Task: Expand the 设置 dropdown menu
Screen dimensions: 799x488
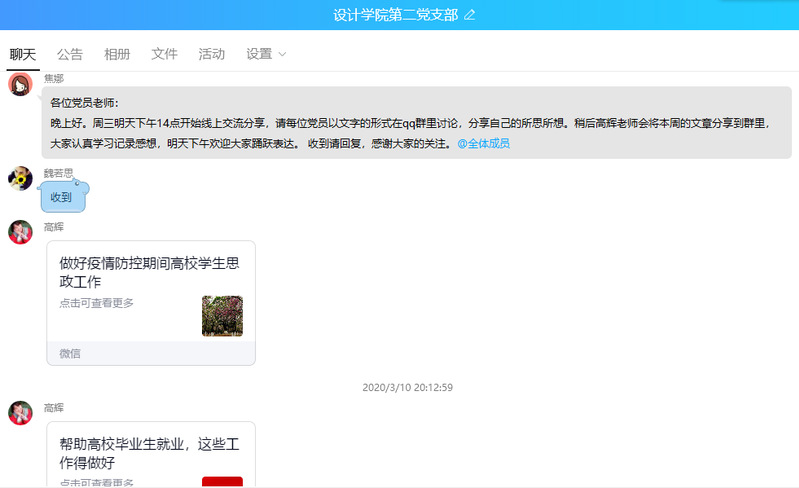Action: pyautogui.click(x=266, y=54)
